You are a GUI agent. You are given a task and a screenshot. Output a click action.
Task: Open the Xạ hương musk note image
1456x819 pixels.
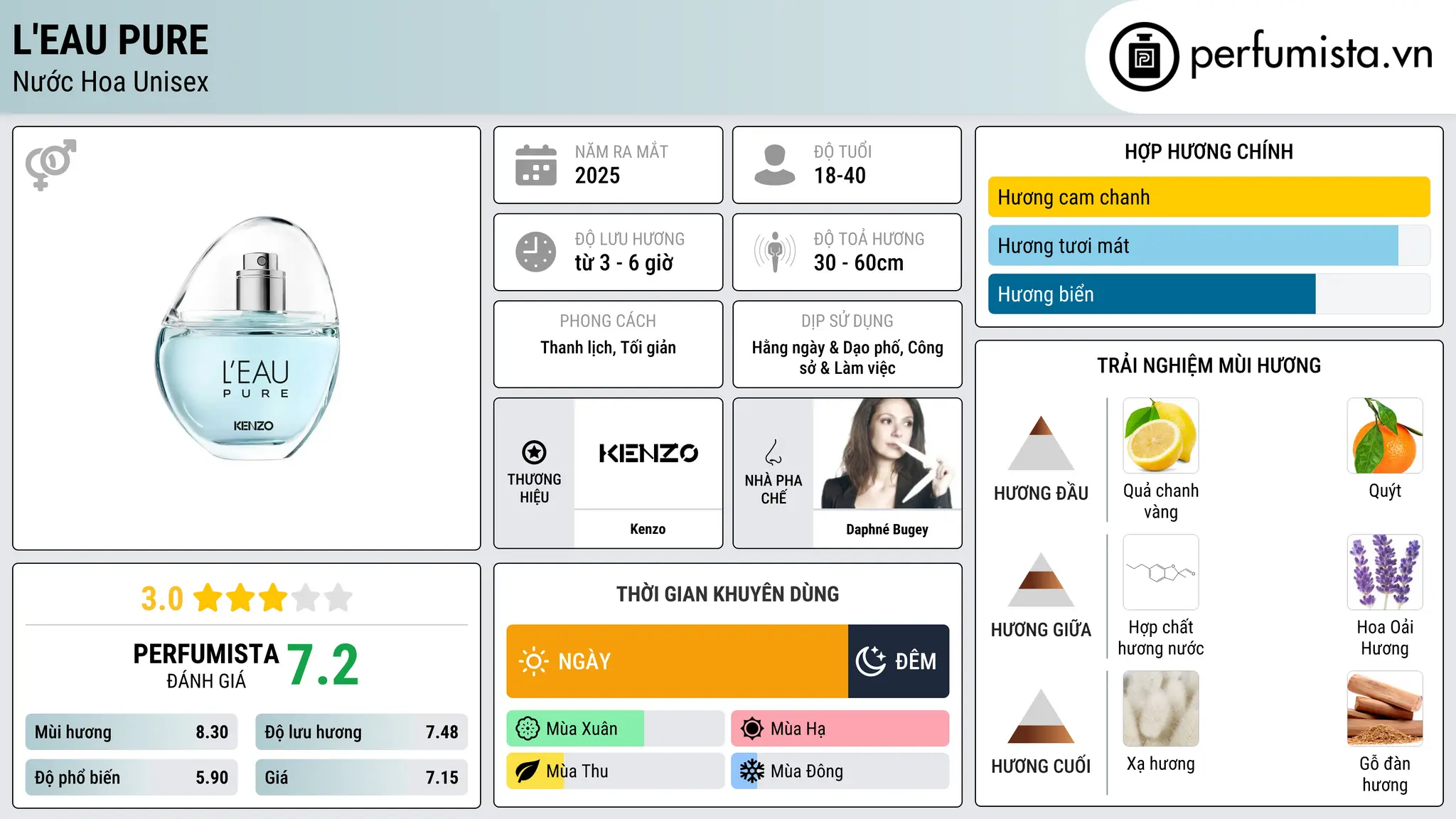(x=1161, y=709)
